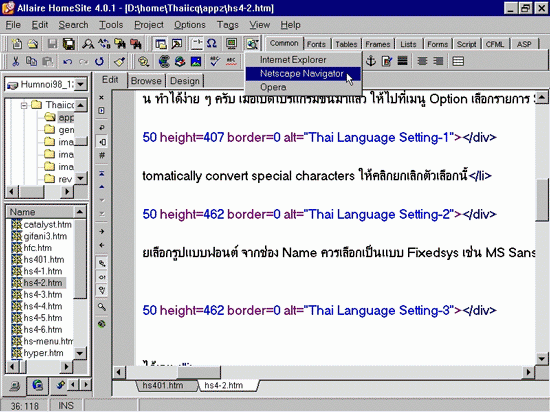Click the Copy icon

[x=32, y=62]
